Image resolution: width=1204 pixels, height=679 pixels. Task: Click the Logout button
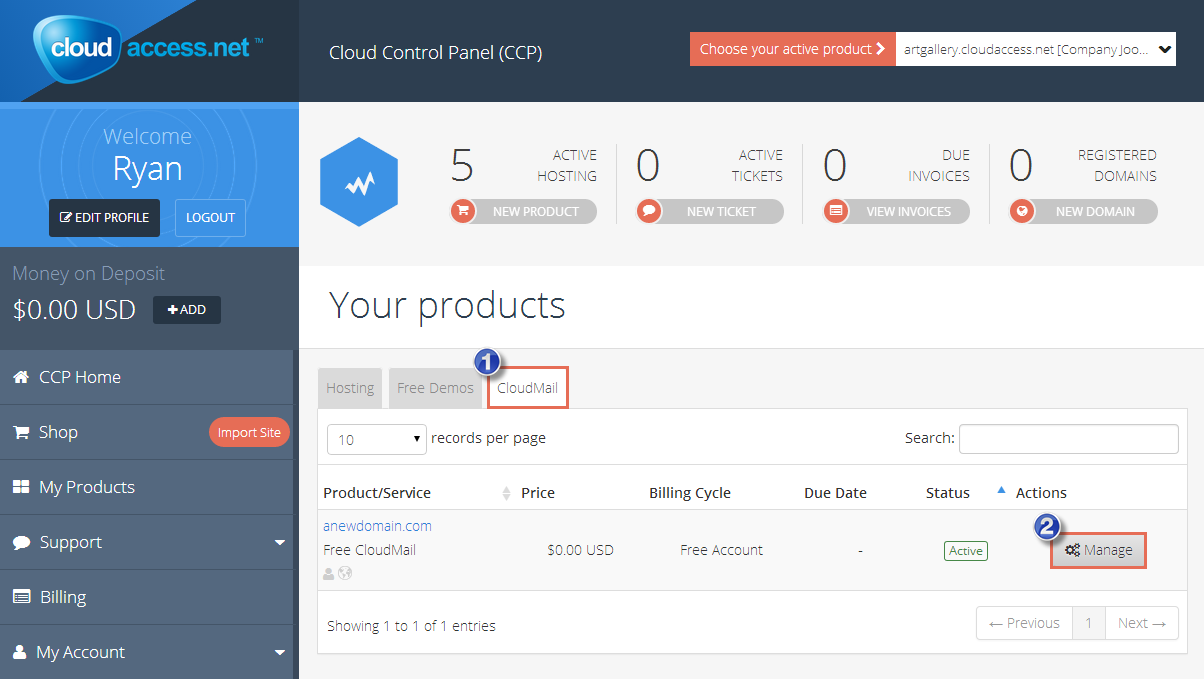tap(210, 218)
